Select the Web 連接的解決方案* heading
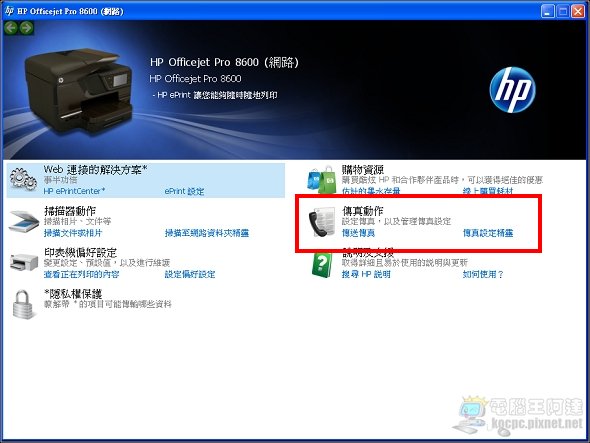This screenshot has width=590, height=443. click(95, 170)
